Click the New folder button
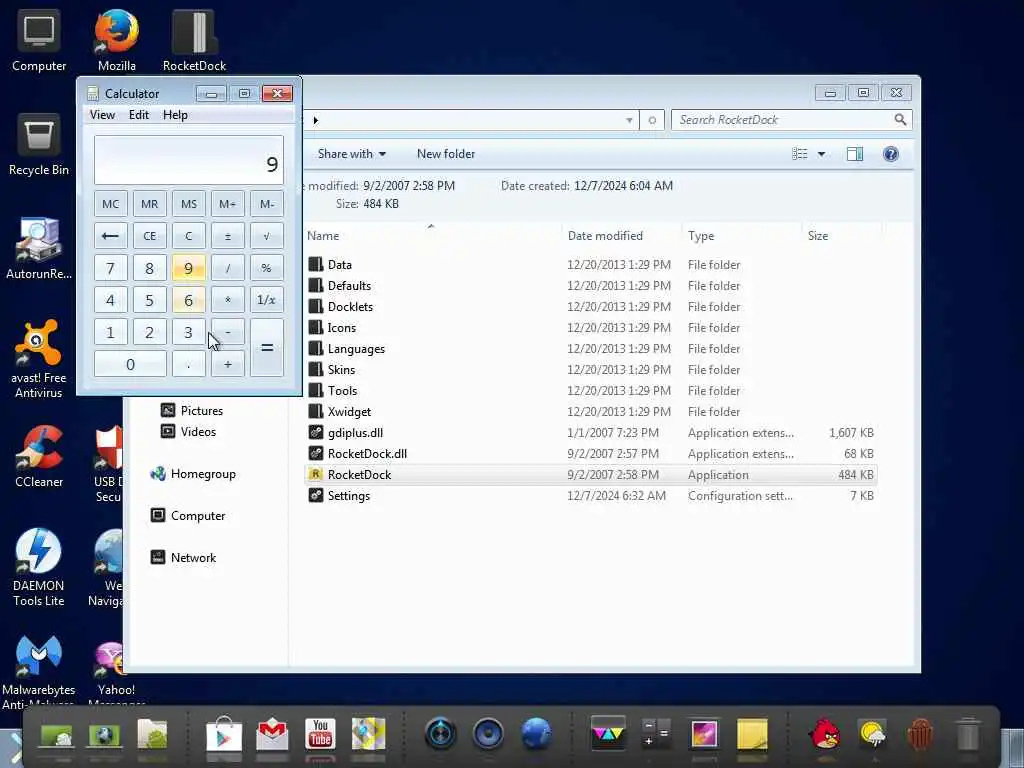Image resolution: width=1024 pixels, height=768 pixels. tap(446, 154)
